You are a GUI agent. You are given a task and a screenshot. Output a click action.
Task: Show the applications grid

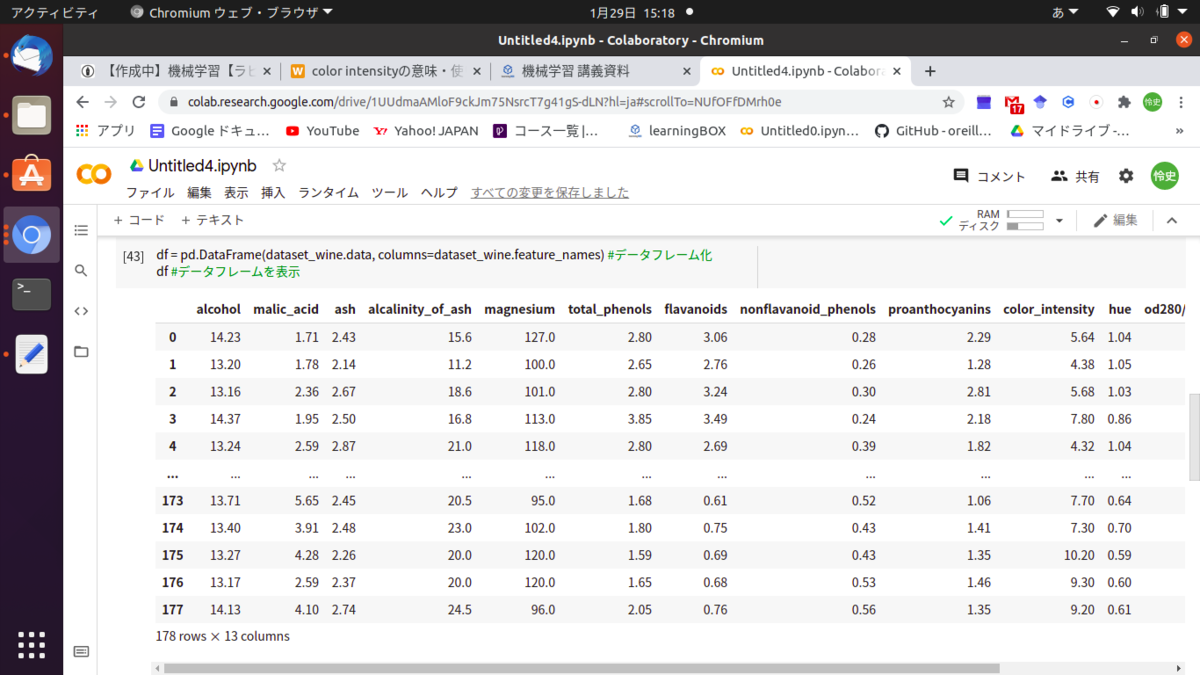coord(32,645)
